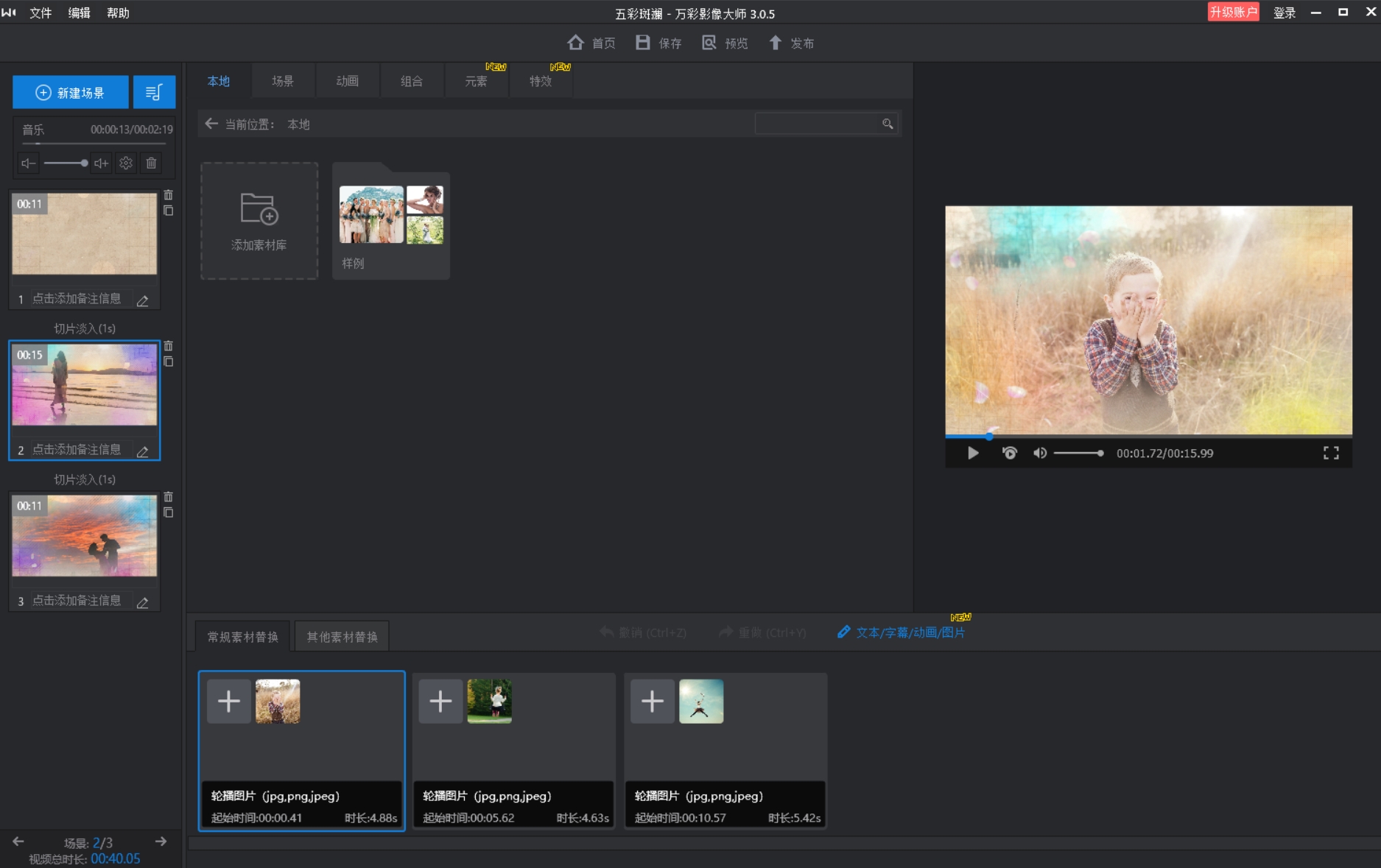Add image to slot starting 00:10.57
This screenshot has width=1381, height=868.
[652, 701]
